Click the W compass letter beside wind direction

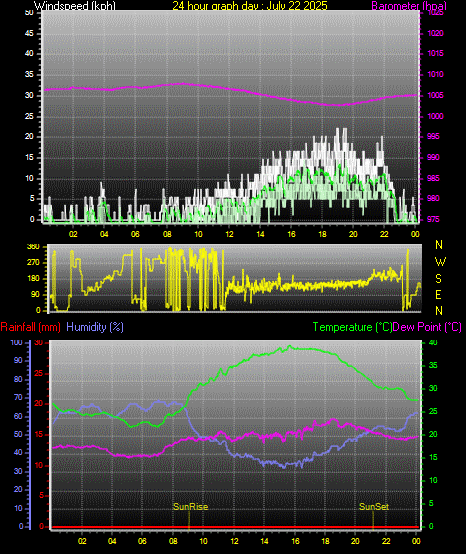tap(440, 262)
